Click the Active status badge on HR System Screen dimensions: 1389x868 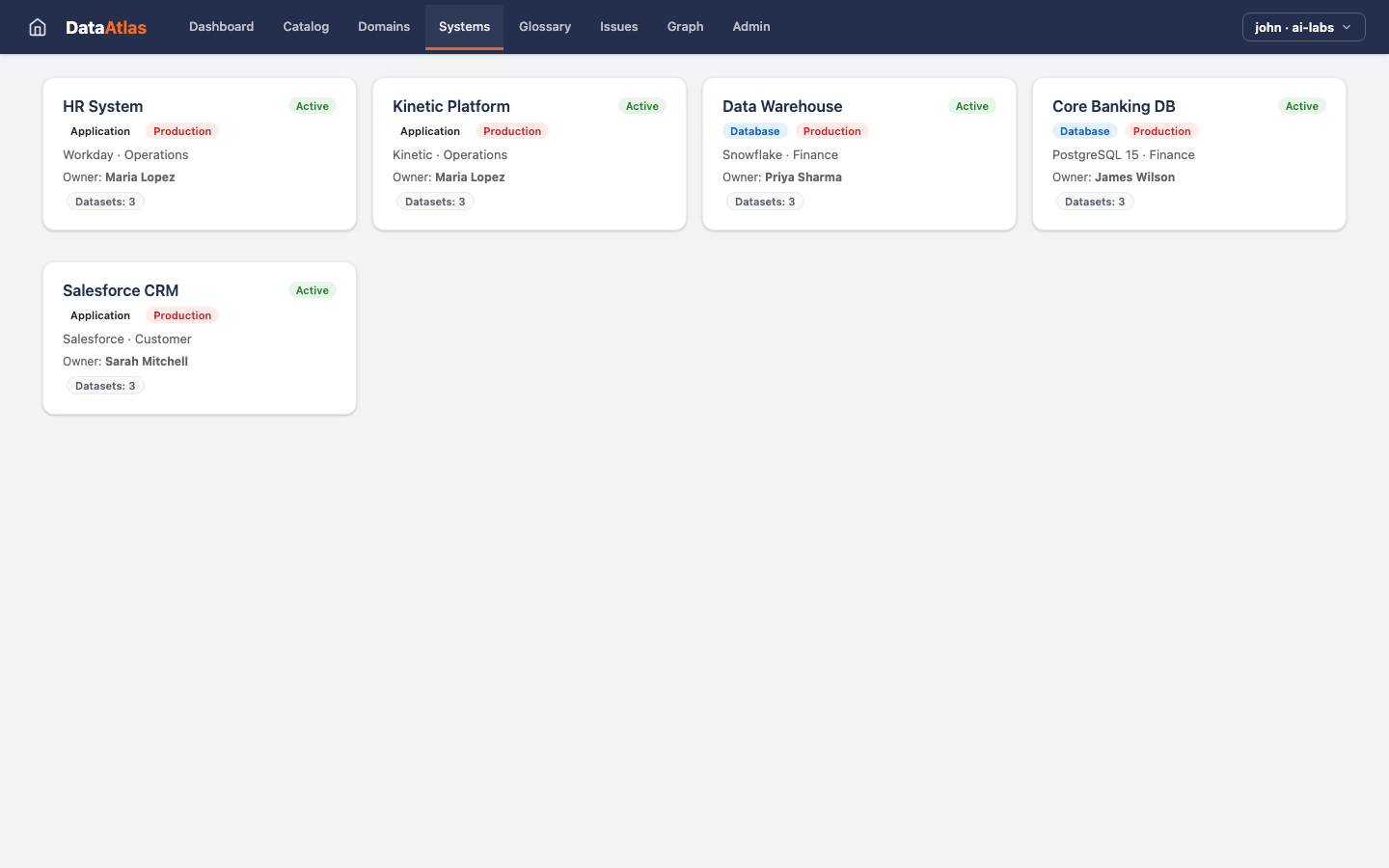point(312,106)
